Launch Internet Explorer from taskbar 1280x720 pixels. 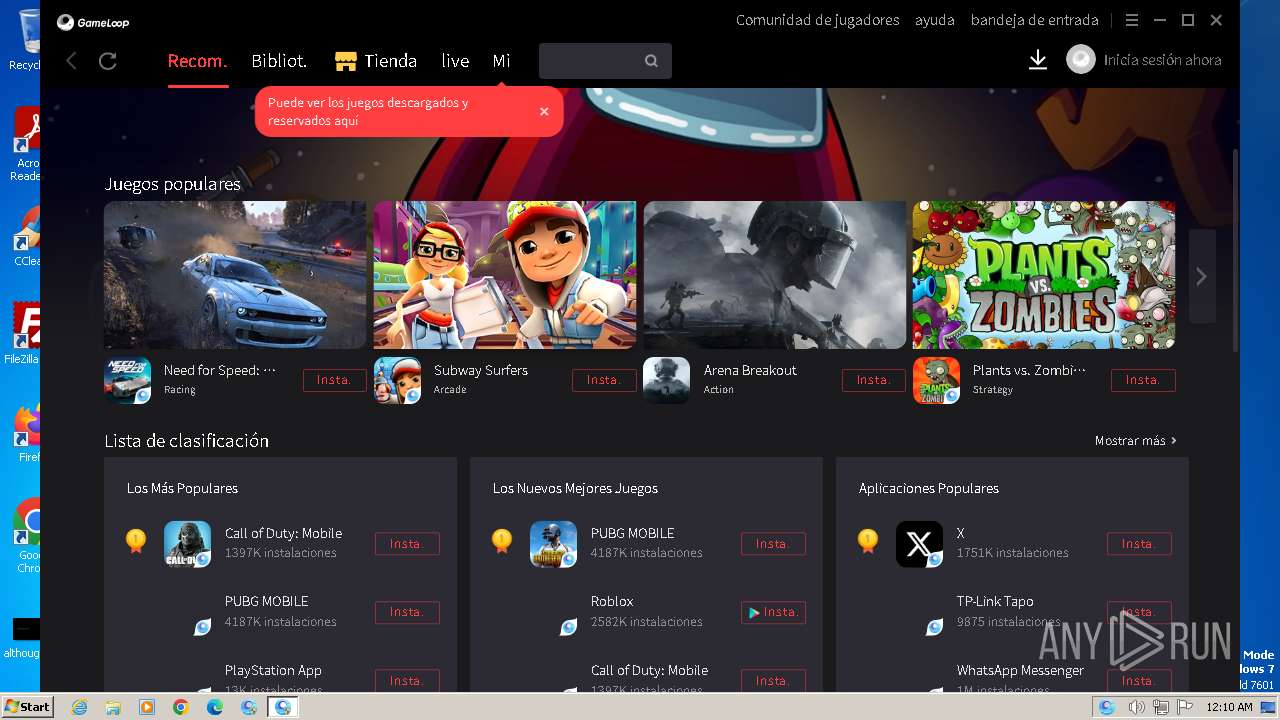coord(79,707)
